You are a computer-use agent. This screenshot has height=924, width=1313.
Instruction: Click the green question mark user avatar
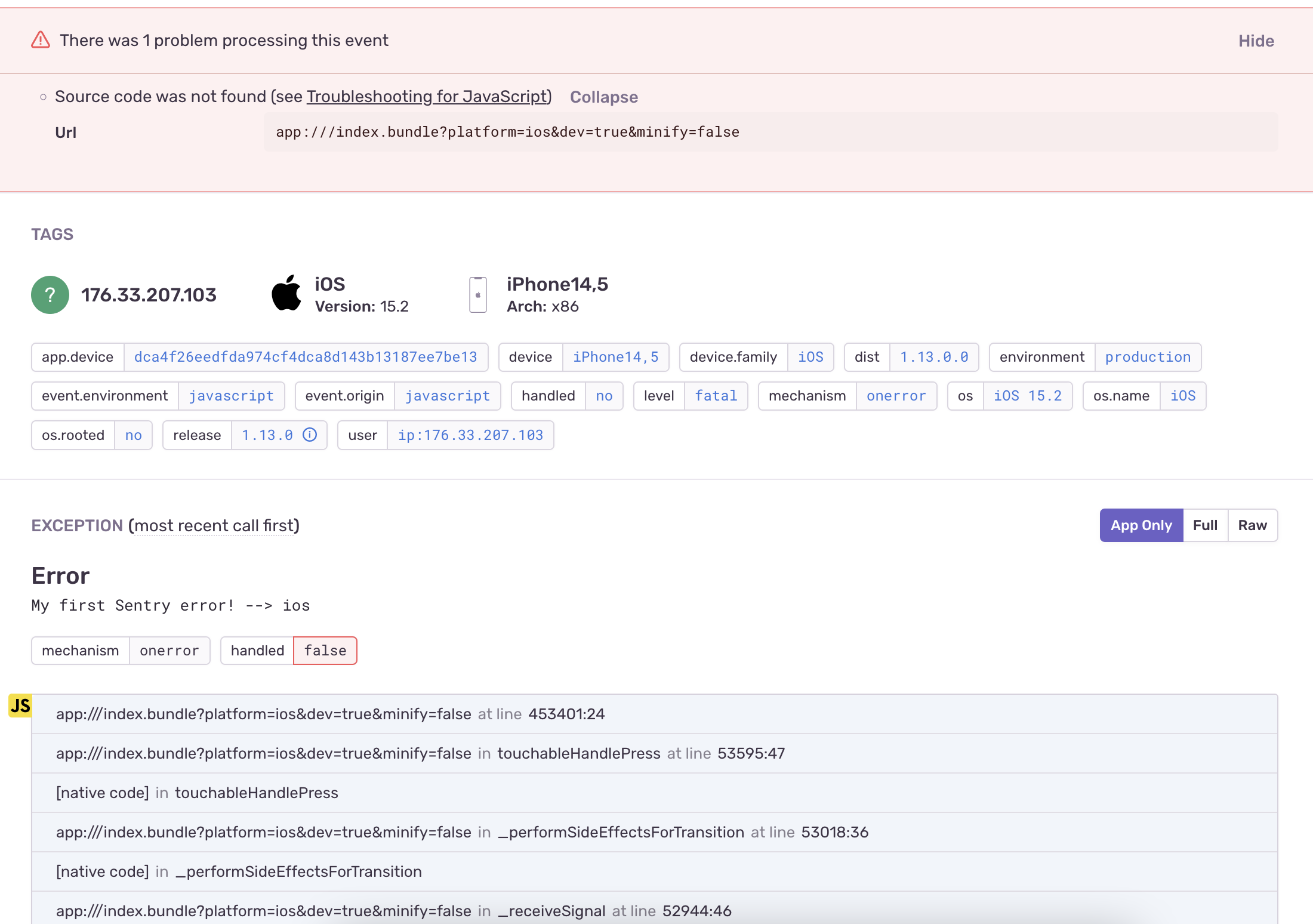tap(50, 294)
